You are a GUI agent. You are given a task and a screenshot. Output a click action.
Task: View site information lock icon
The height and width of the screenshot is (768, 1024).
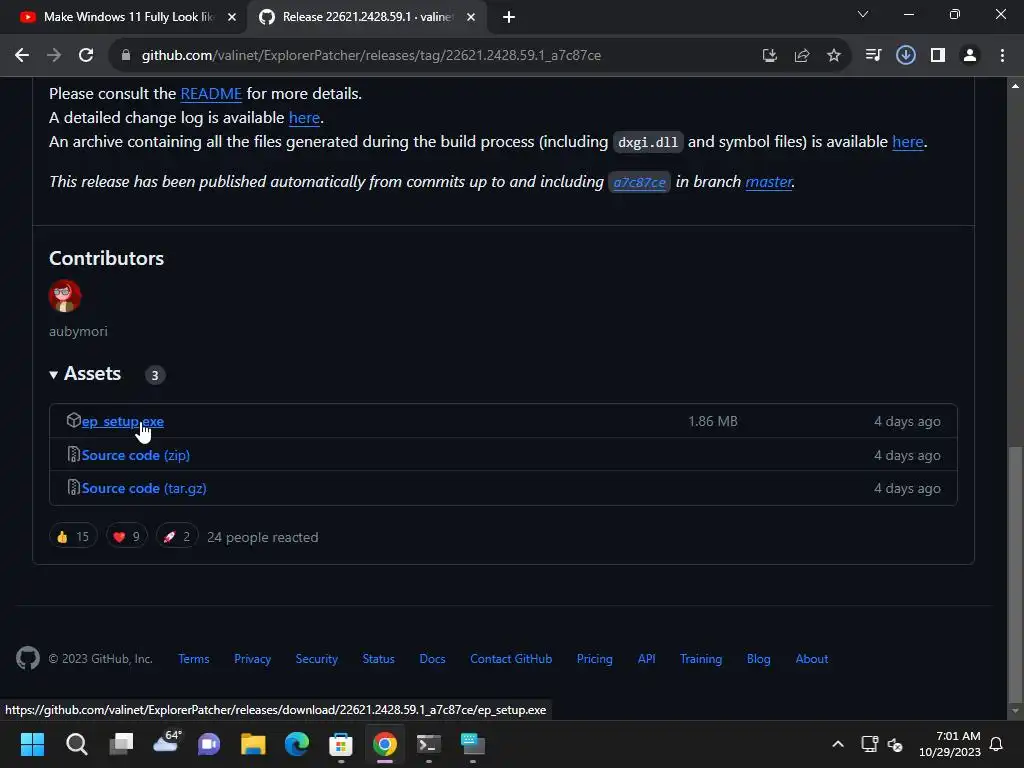tap(126, 56)
